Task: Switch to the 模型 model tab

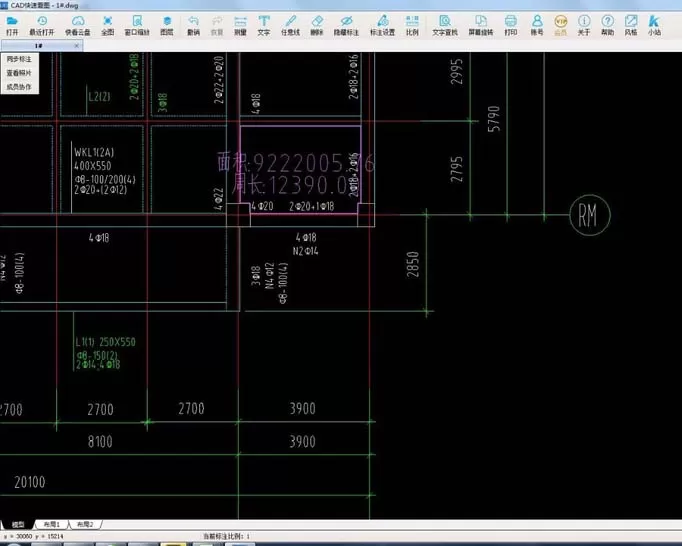Action: [17, 524]
